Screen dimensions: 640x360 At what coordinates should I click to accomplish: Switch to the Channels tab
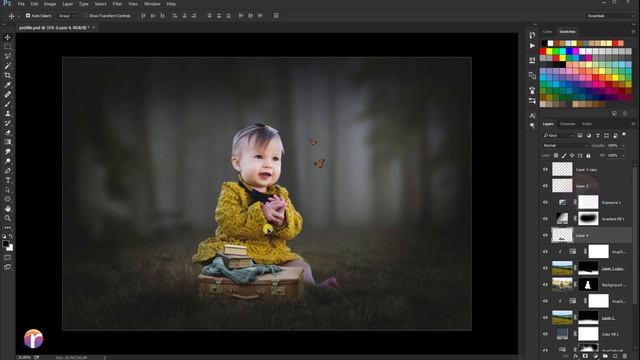[x=567, y=124]
